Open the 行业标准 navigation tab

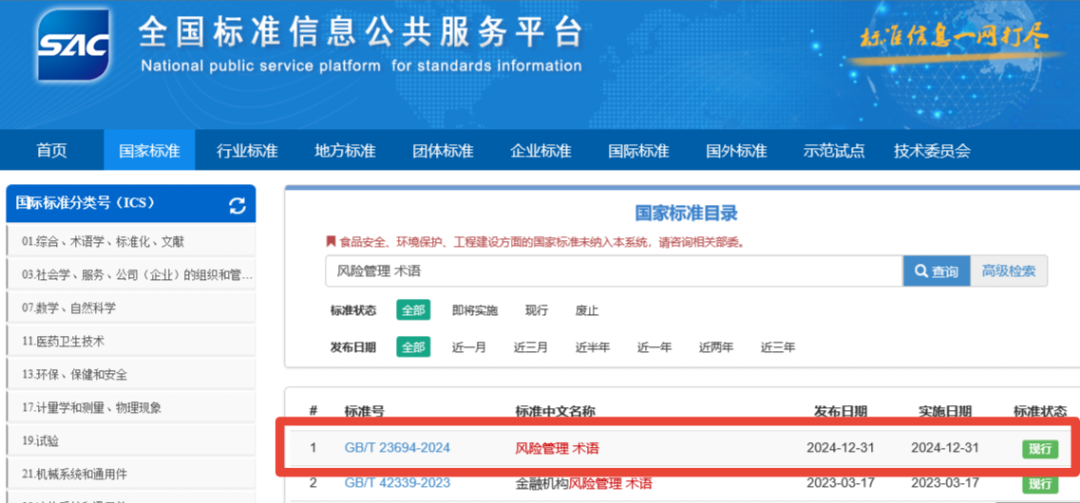(247, 151)
